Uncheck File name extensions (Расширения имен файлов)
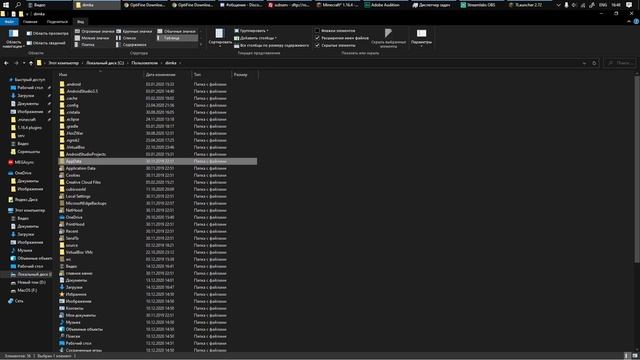 click(341, 38)
